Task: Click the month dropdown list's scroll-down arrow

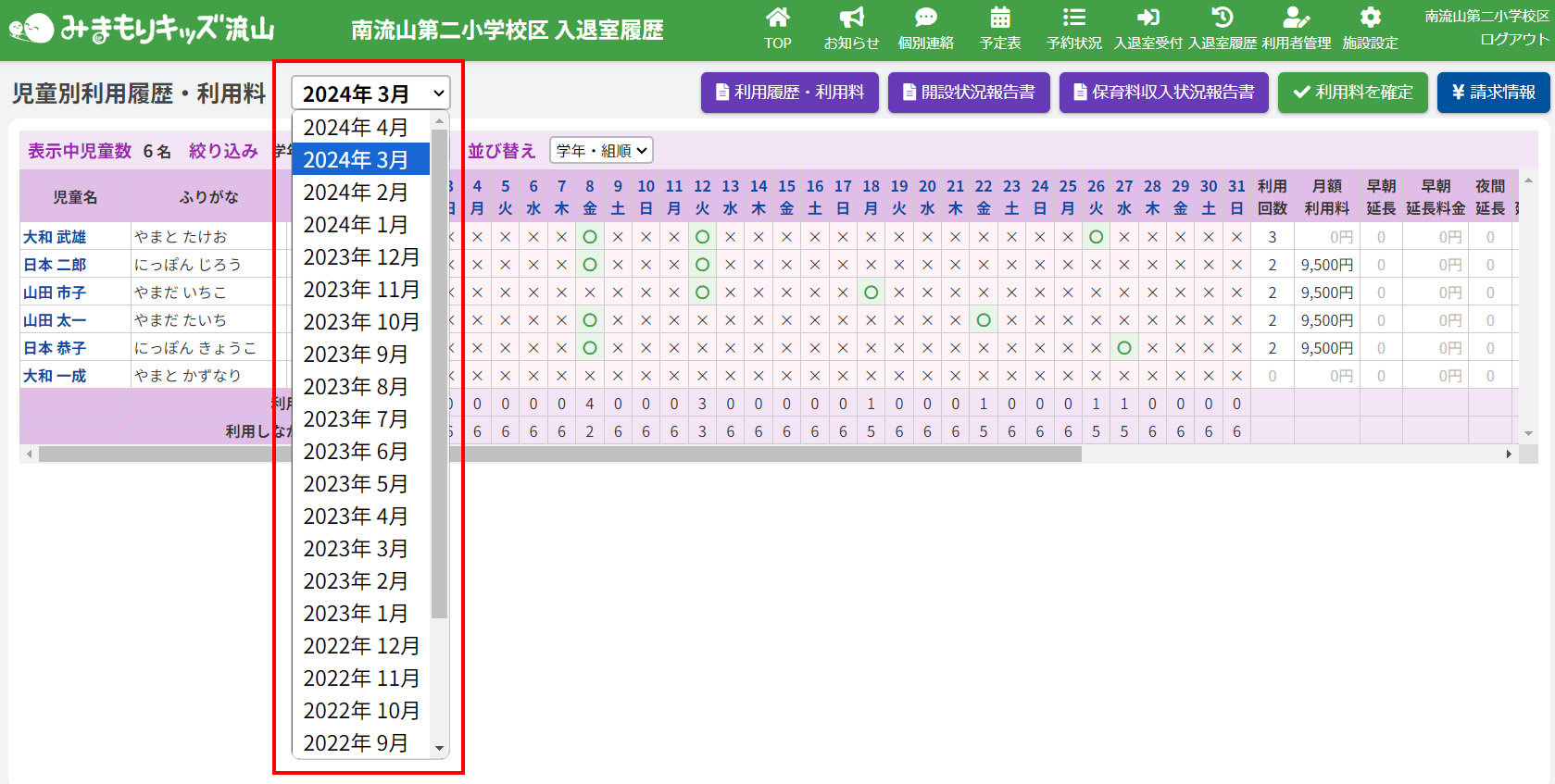Action: [x=440, y=748]
